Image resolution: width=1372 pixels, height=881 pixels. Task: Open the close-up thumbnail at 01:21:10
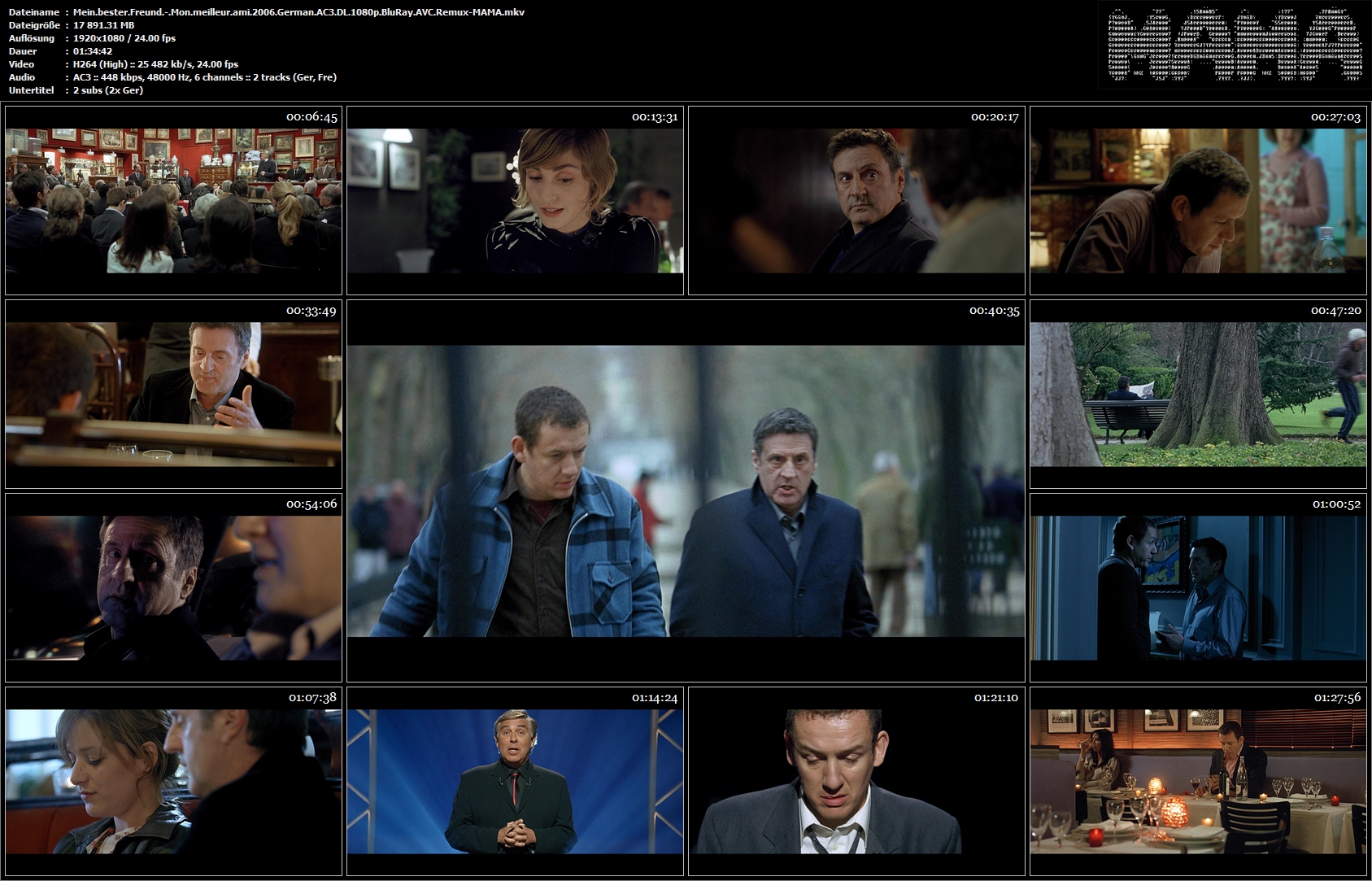pyautogui.click(x=856, y=781)
